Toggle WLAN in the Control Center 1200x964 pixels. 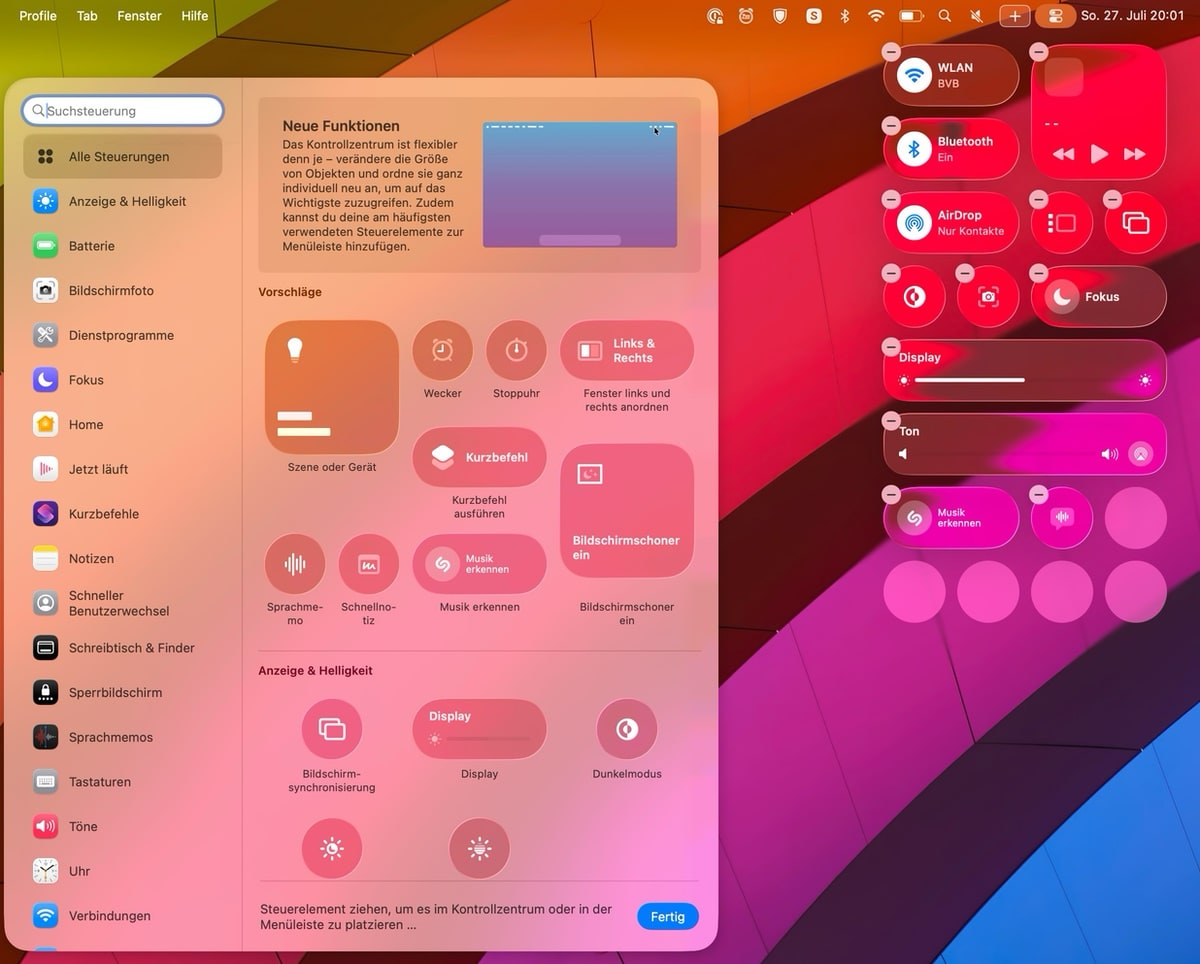[914, 75]
